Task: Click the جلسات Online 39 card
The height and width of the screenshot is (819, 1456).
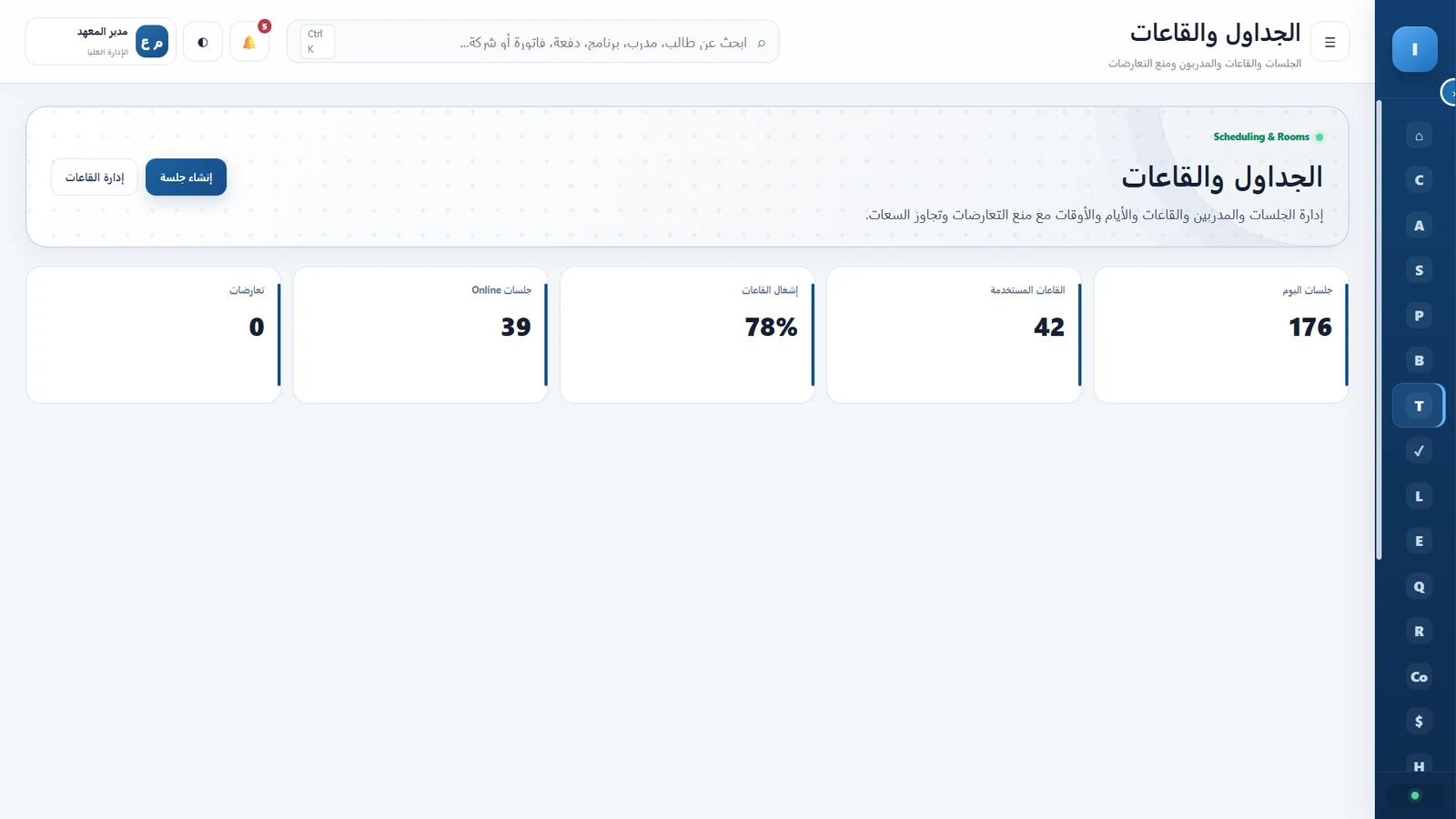Action: (x=420, y=335)
